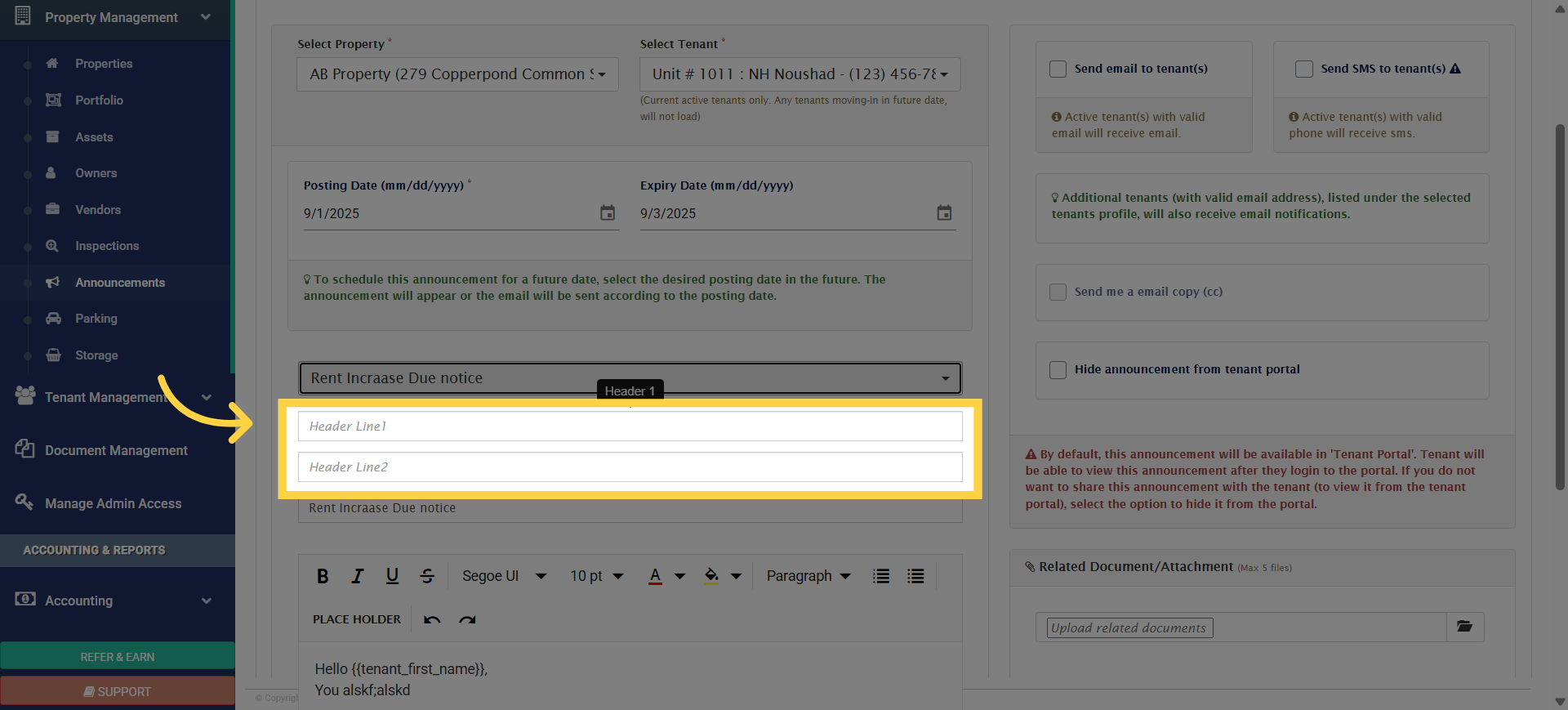This screenshot has height=710, width=1568.
Task: Click the Inspections magnifier icon
Action: point(52,245)
